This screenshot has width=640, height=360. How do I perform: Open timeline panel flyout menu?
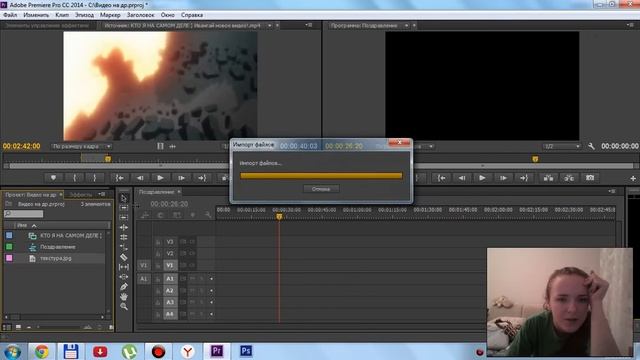point(611,191)
